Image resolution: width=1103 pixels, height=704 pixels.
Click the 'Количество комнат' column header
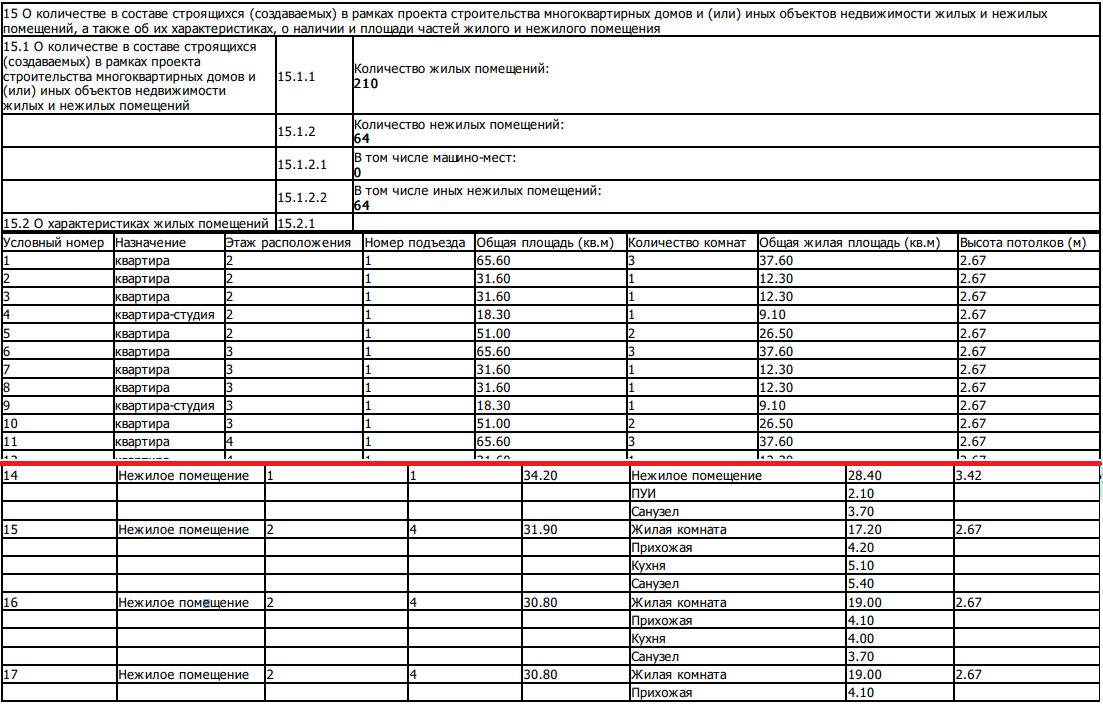(x=687, y=243)
